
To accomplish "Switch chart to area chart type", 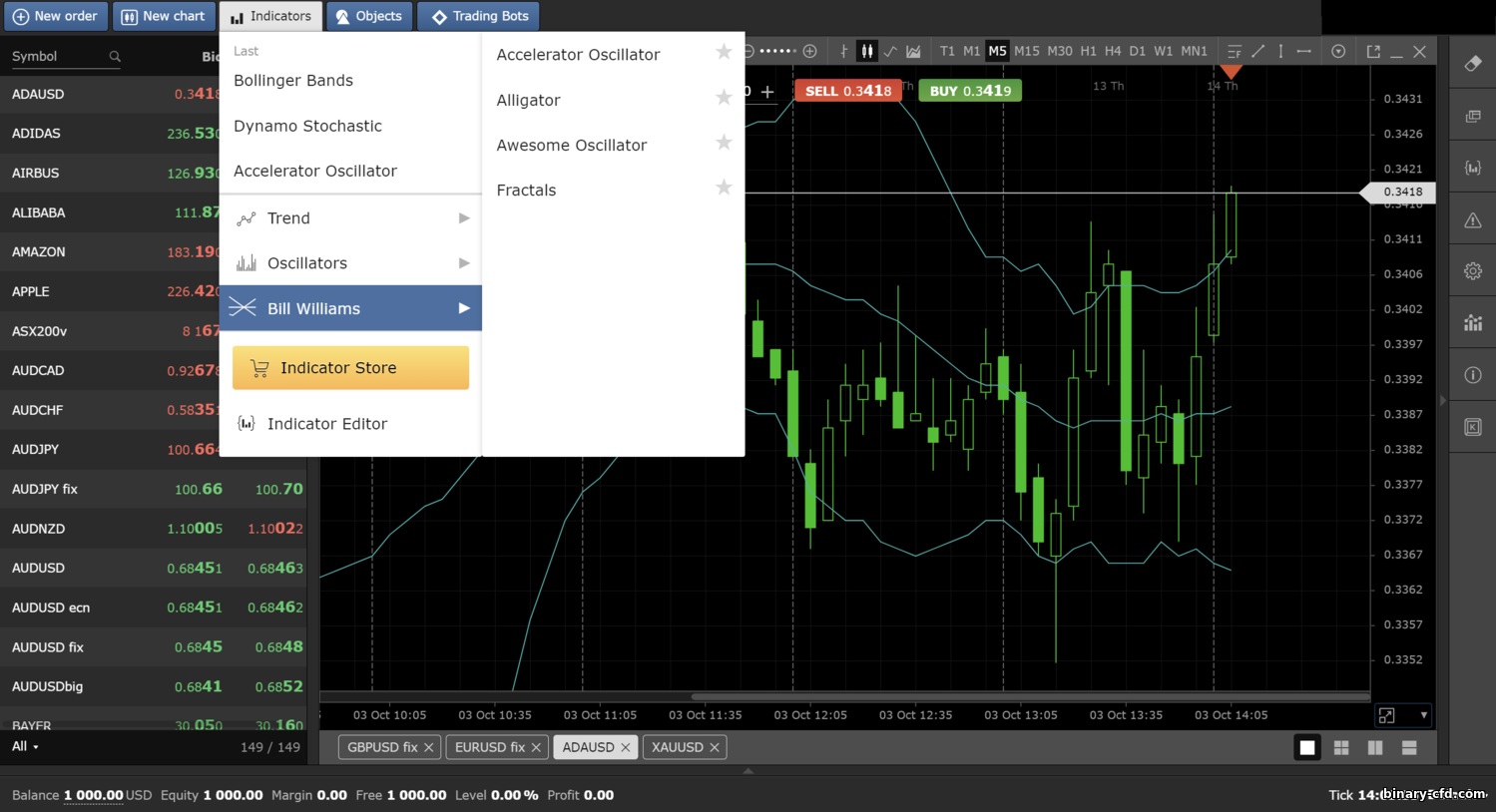I will coord(913,51).
